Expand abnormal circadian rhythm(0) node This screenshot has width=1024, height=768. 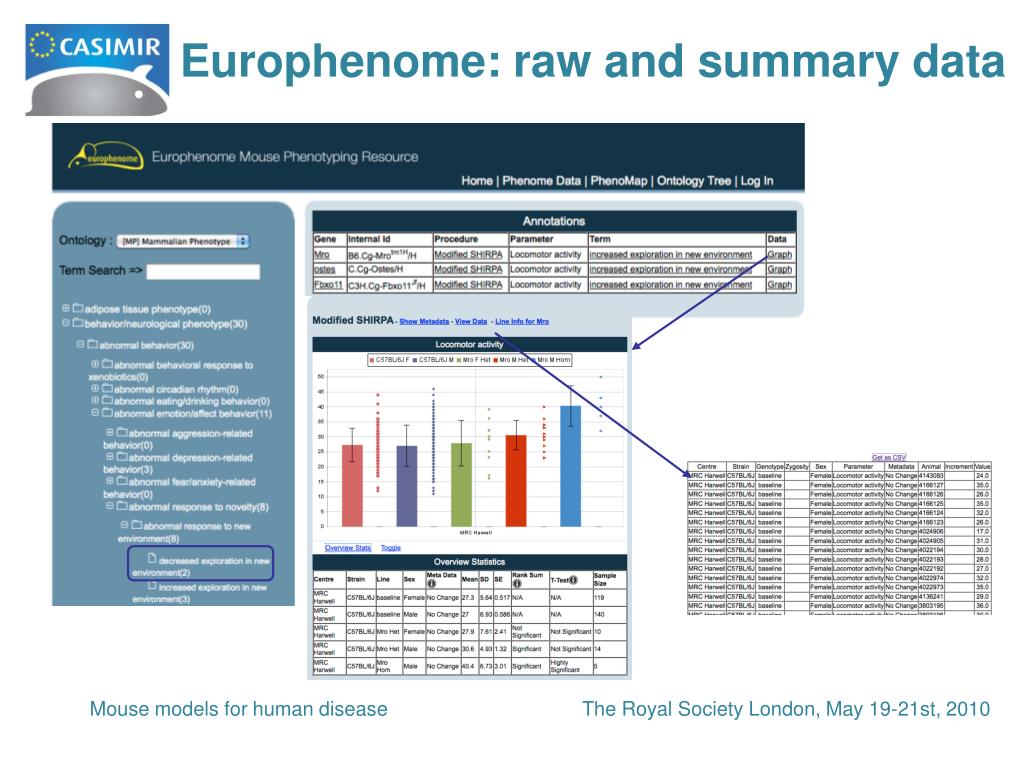pos(95,388)
